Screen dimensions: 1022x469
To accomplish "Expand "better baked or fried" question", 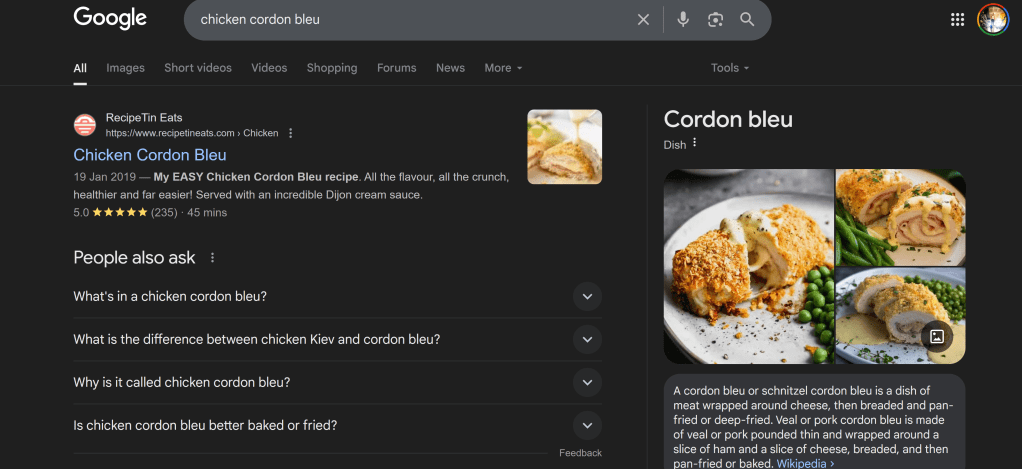I will [x=587, y=425].
